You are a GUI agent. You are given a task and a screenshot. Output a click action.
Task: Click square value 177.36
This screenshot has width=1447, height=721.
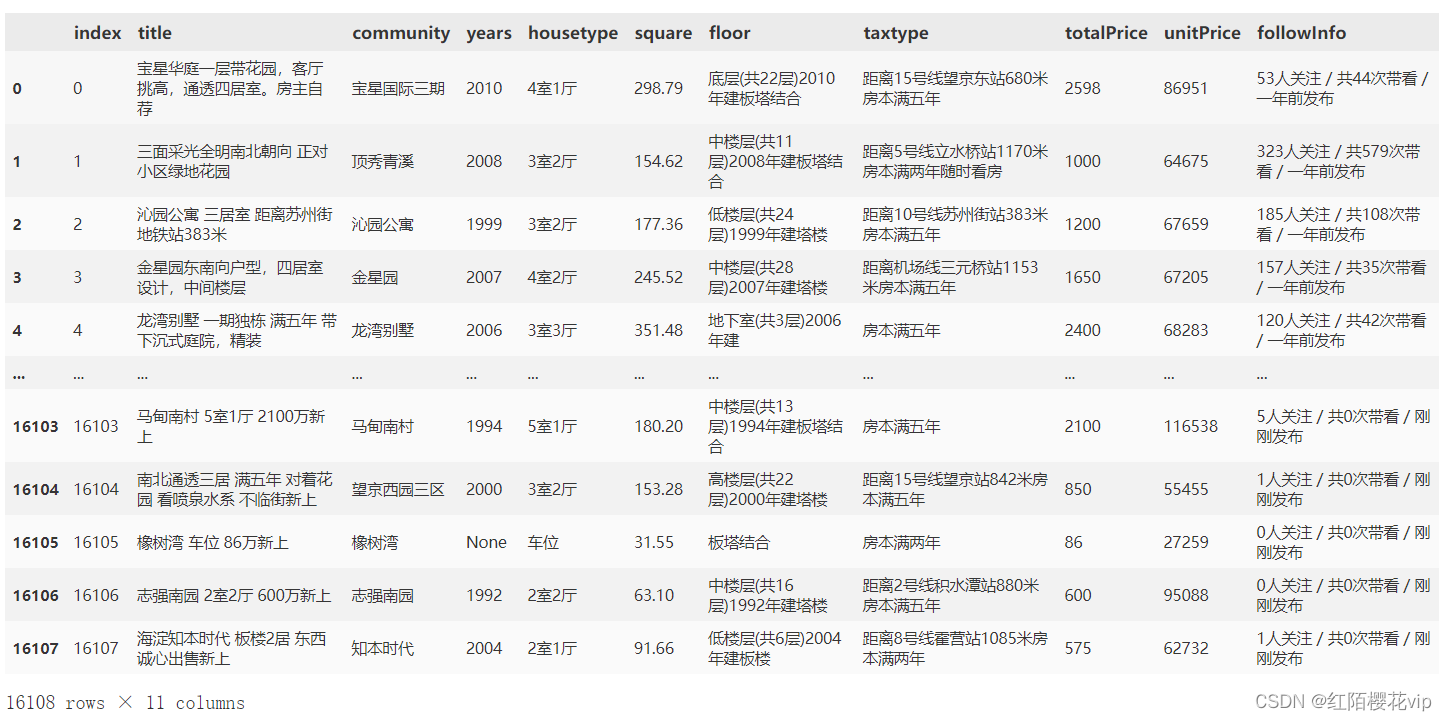click(658, 224)
